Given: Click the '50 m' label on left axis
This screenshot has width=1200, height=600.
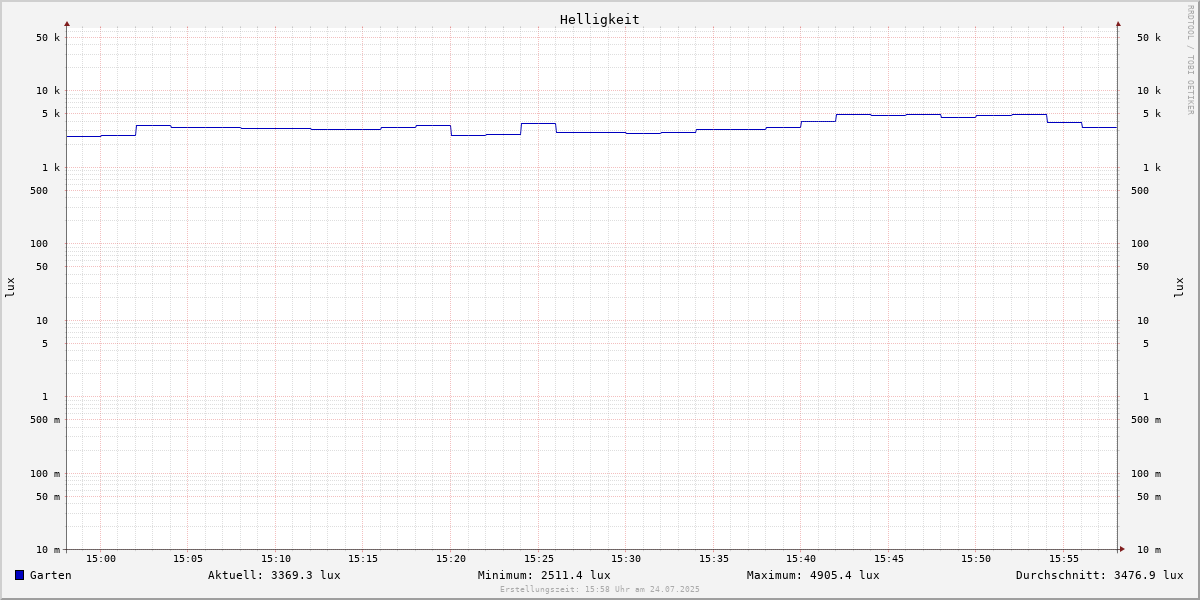Looking at the screenshot, I should point(48,497).
